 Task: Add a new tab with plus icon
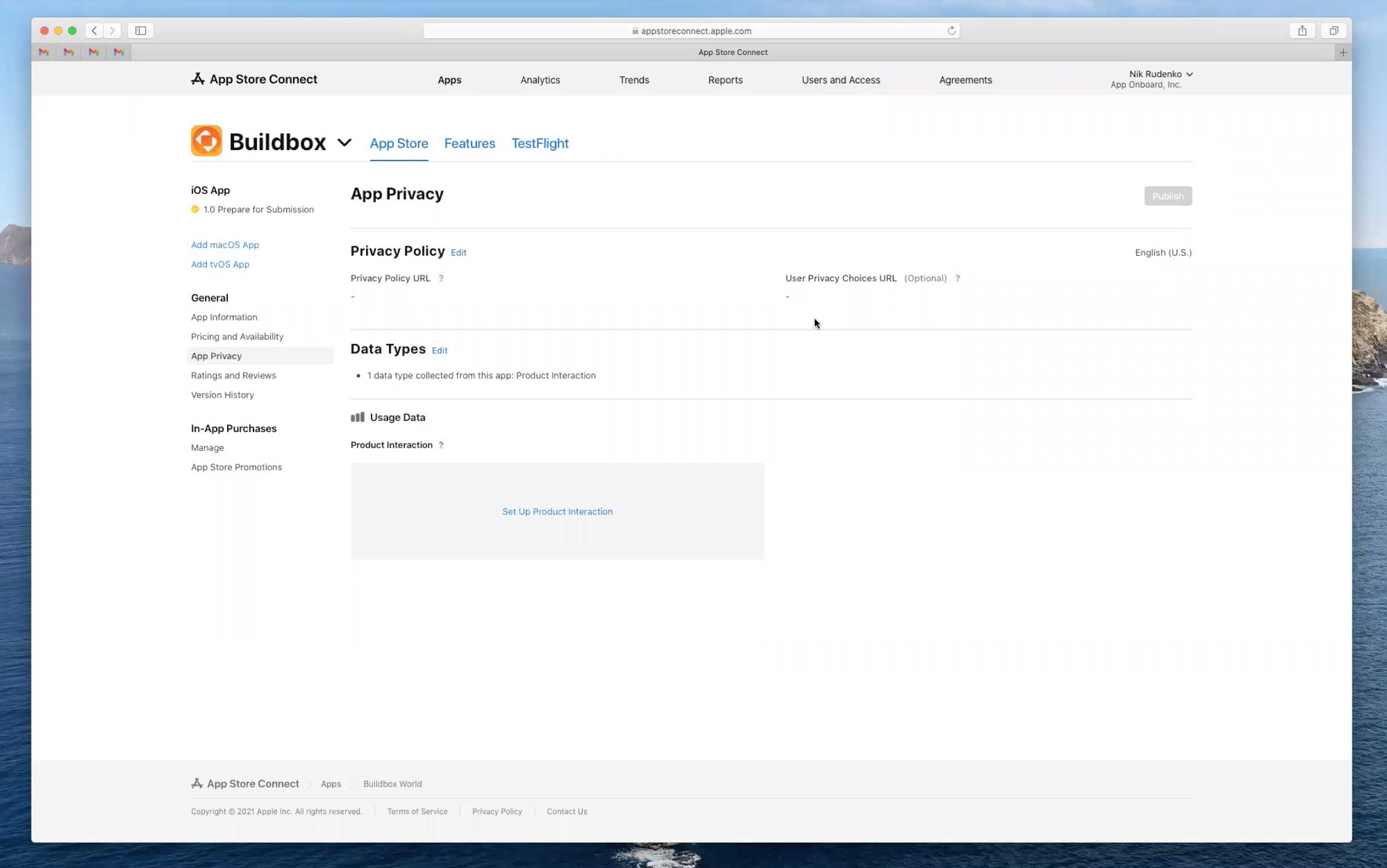coord(1343,52)
